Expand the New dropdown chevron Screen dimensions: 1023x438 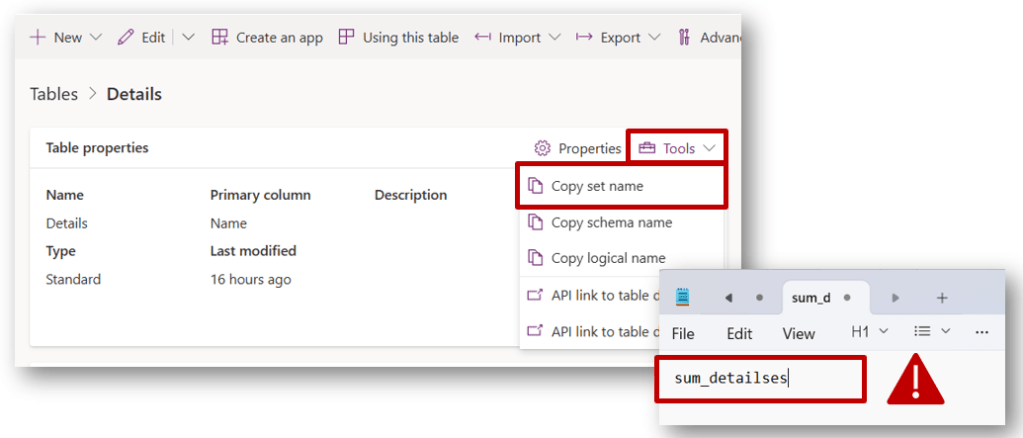(x=96, y=37)
